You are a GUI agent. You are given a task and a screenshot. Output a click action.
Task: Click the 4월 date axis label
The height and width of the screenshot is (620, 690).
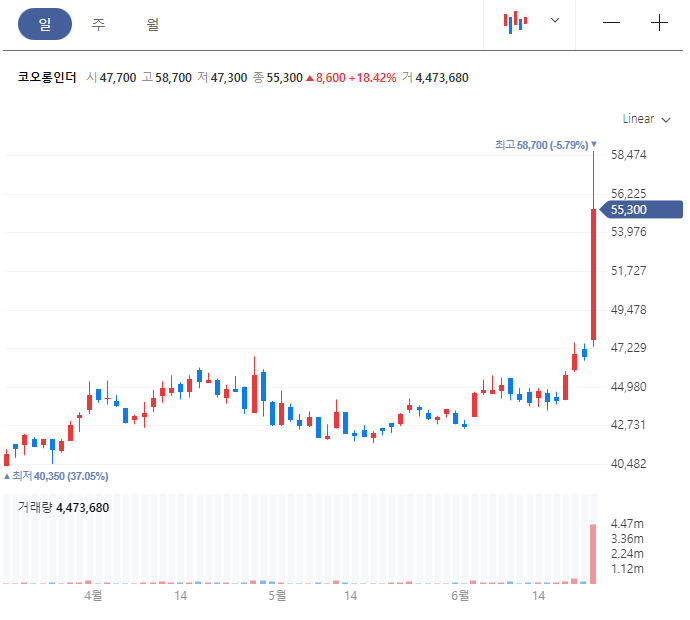[x=93, y=596]
